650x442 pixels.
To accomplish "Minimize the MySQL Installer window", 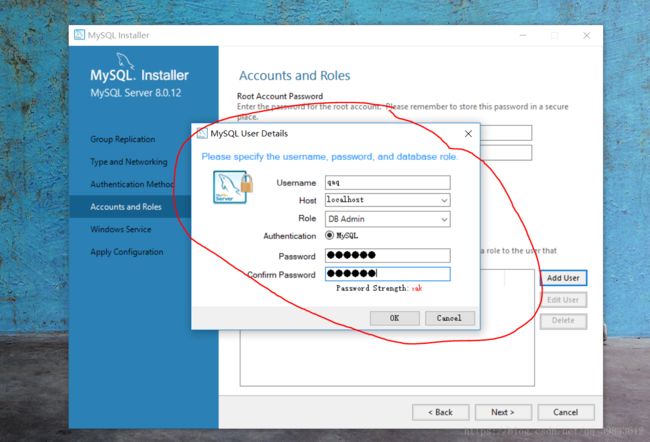I will tap(523, 35).
